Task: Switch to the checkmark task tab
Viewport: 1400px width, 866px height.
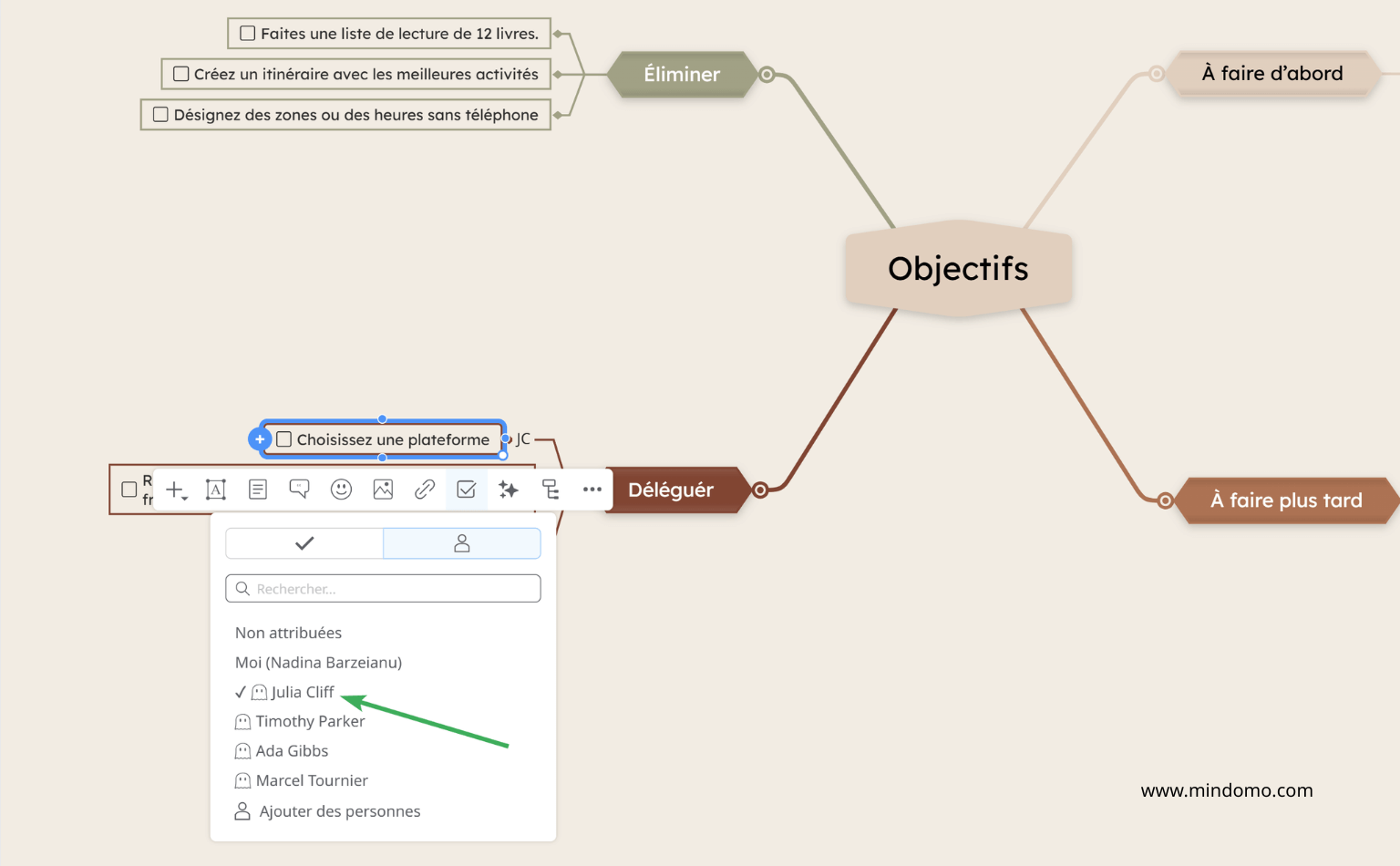Action: pyautogui.click(x=304, y=543)
